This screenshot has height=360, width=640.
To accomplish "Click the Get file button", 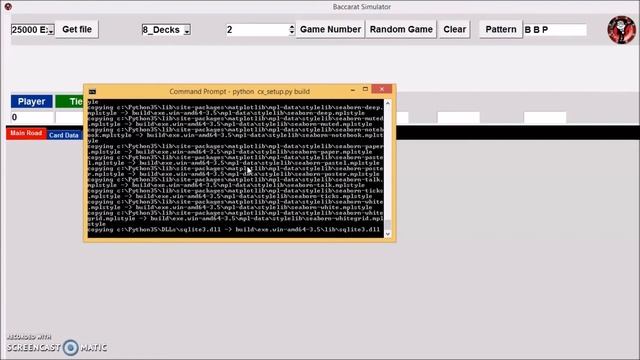I will (x=77, y=29).
